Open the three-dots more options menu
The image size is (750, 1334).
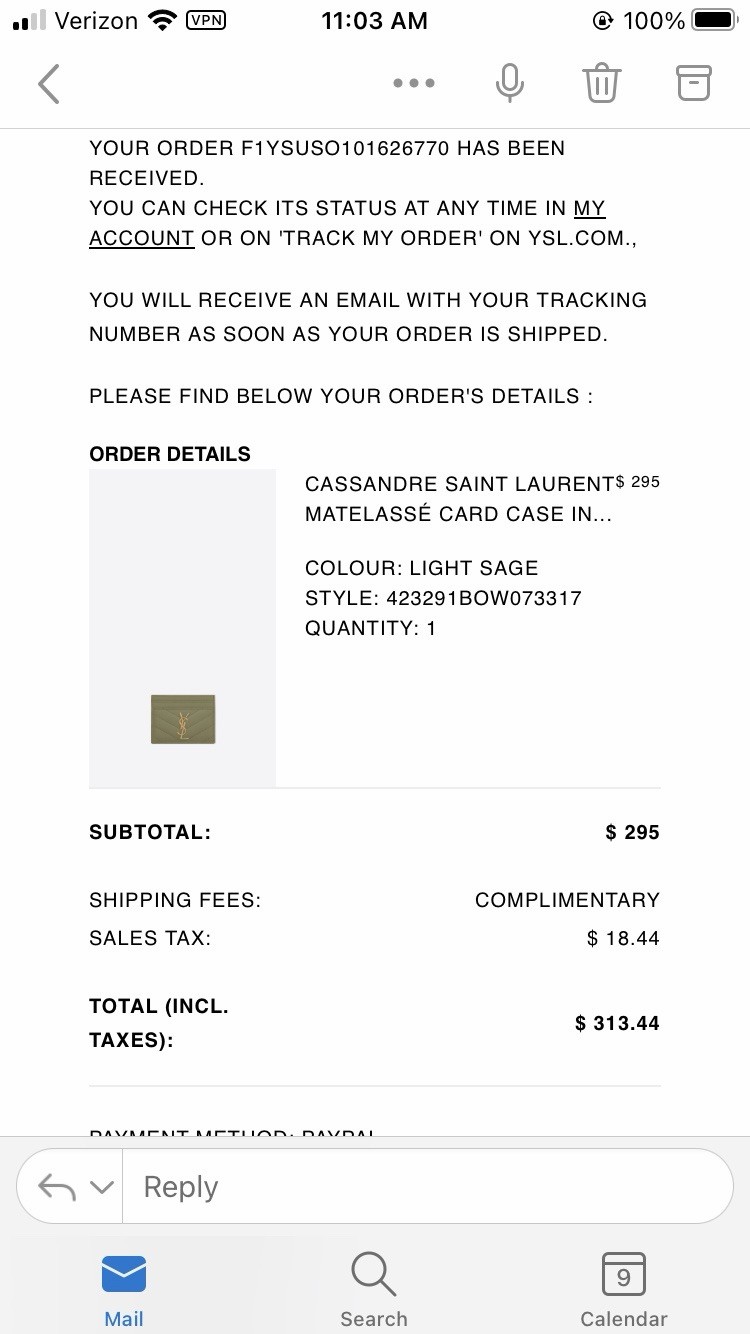pyautogui.click(x=414, y=84)
